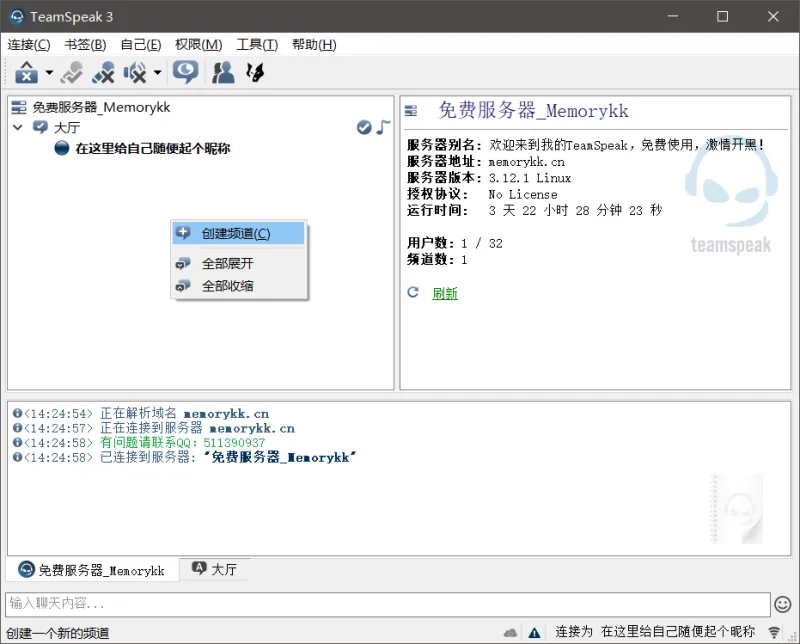Viewport: 800px width, 644px height.
Task: Maximize the TeamSpeak 3 window
Action: (722, 16)
